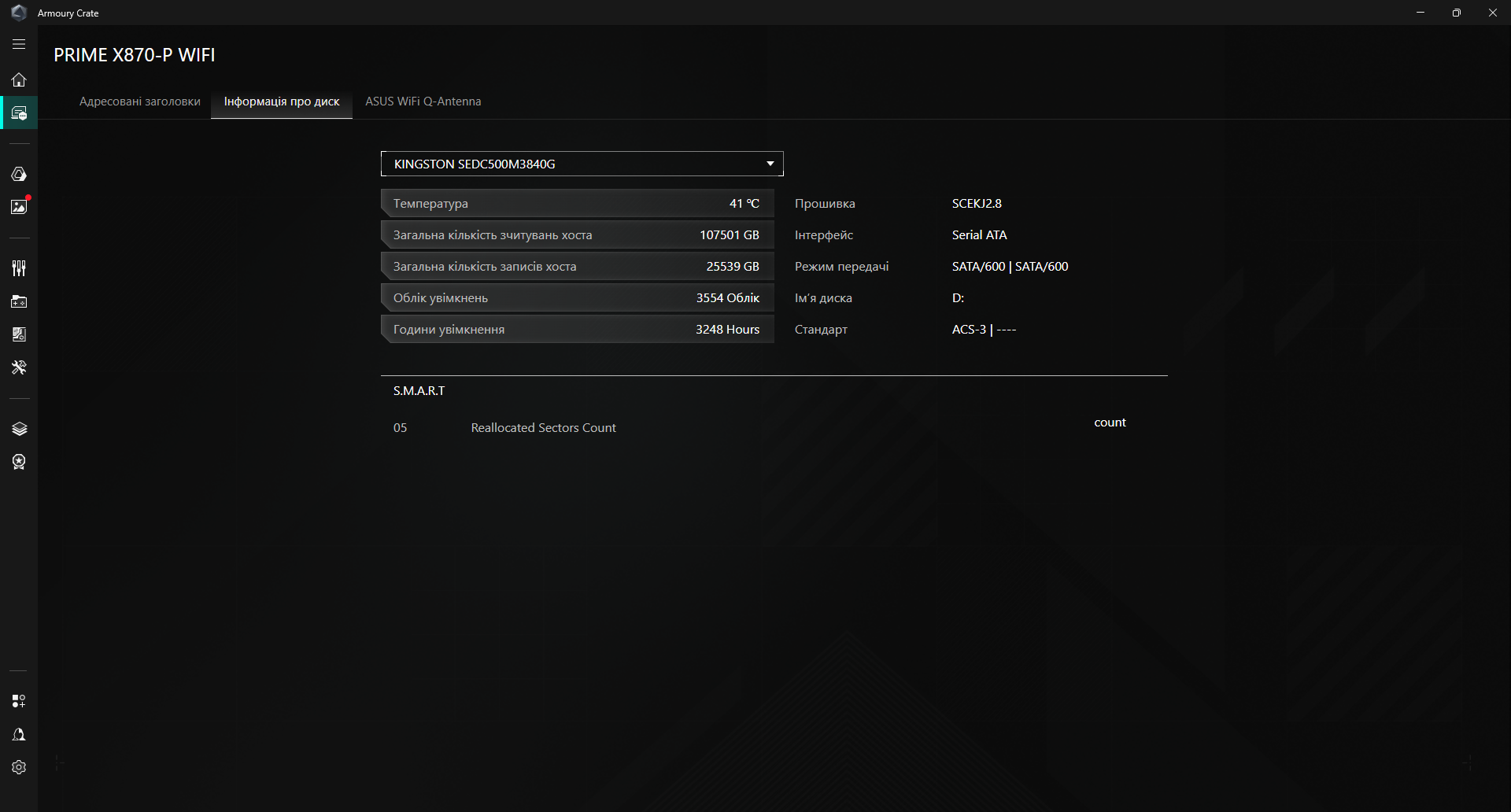The height and width of the screenshot is (812, 1511).
Task: Click the Прошивка label
Action: click(825, 203)
